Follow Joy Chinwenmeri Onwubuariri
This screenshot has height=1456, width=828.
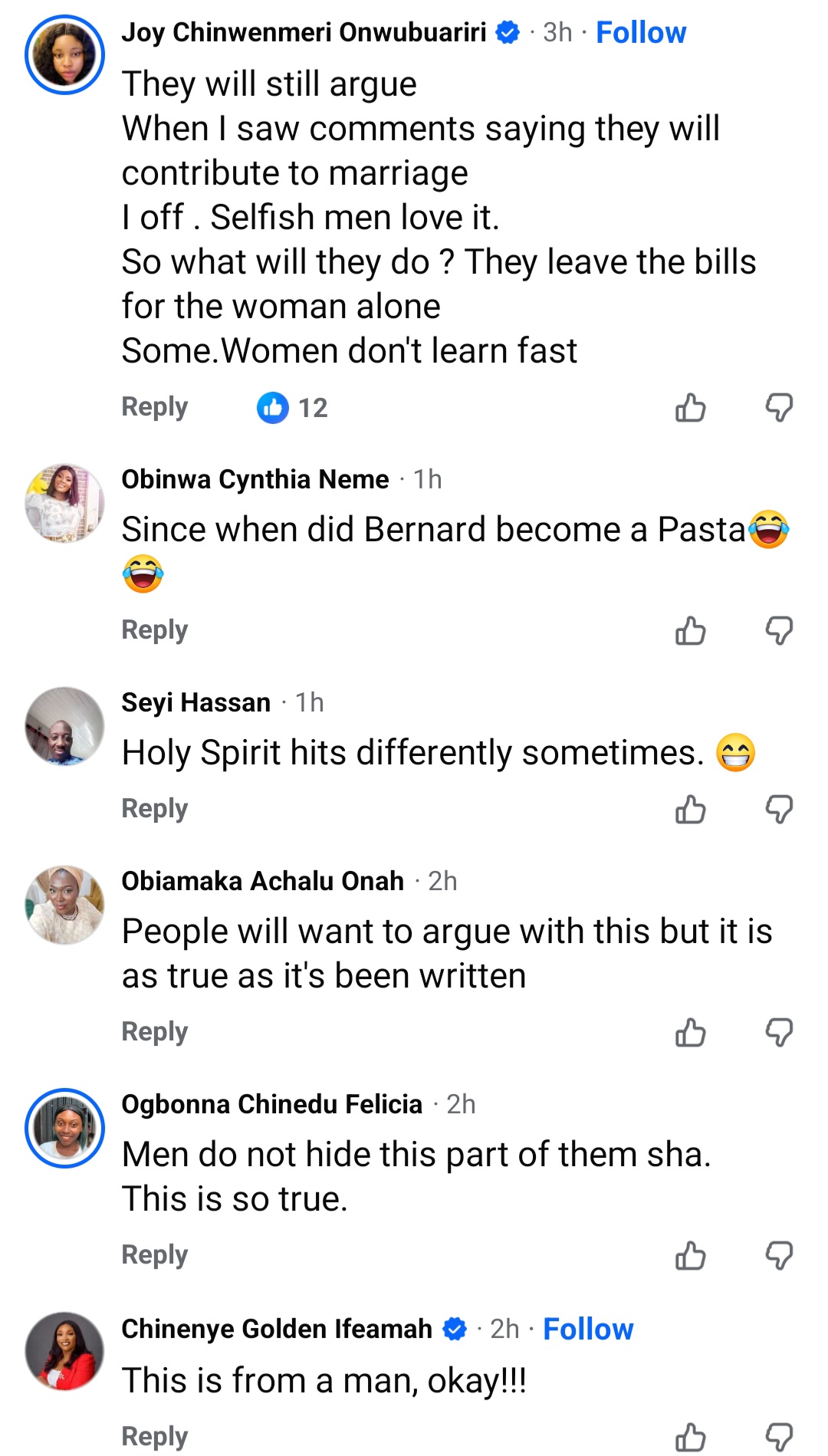coord(641,33)
